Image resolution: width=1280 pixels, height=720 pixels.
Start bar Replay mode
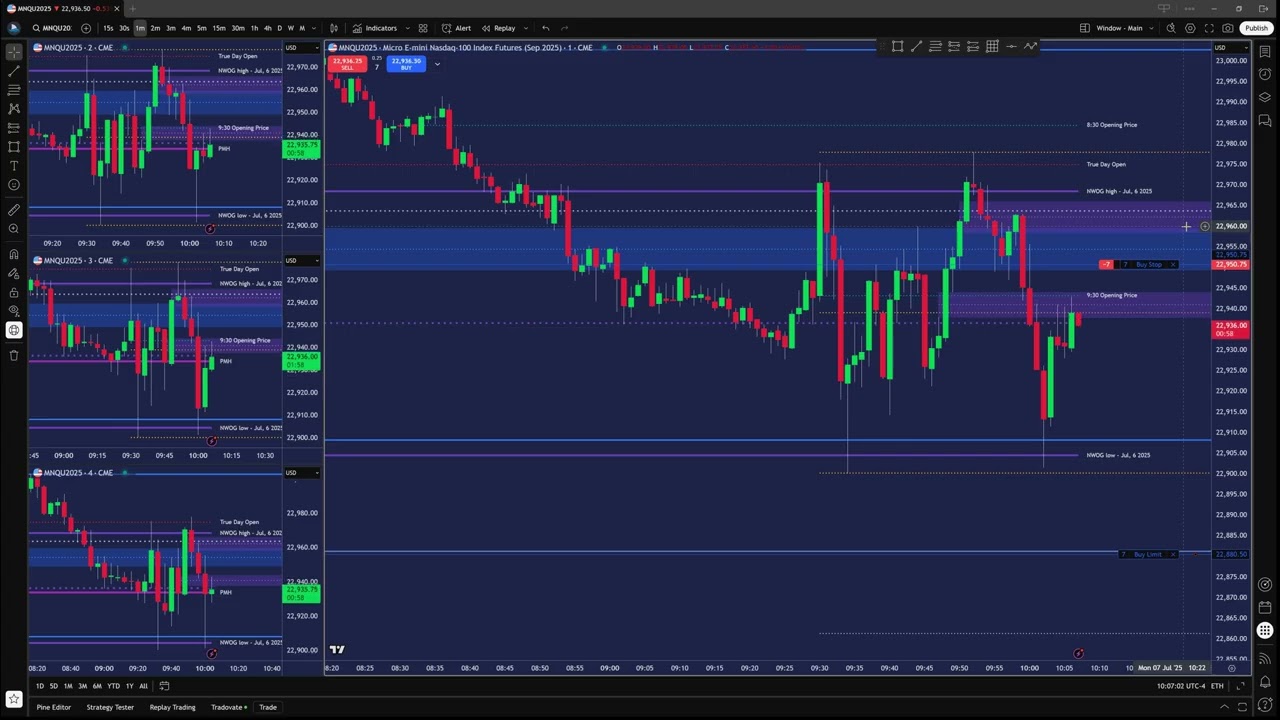499,28
